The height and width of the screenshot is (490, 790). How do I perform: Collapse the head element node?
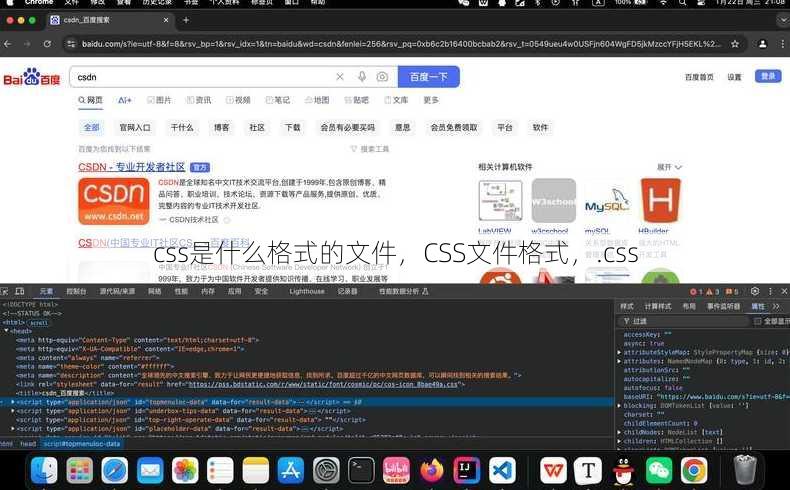[7, 331]
